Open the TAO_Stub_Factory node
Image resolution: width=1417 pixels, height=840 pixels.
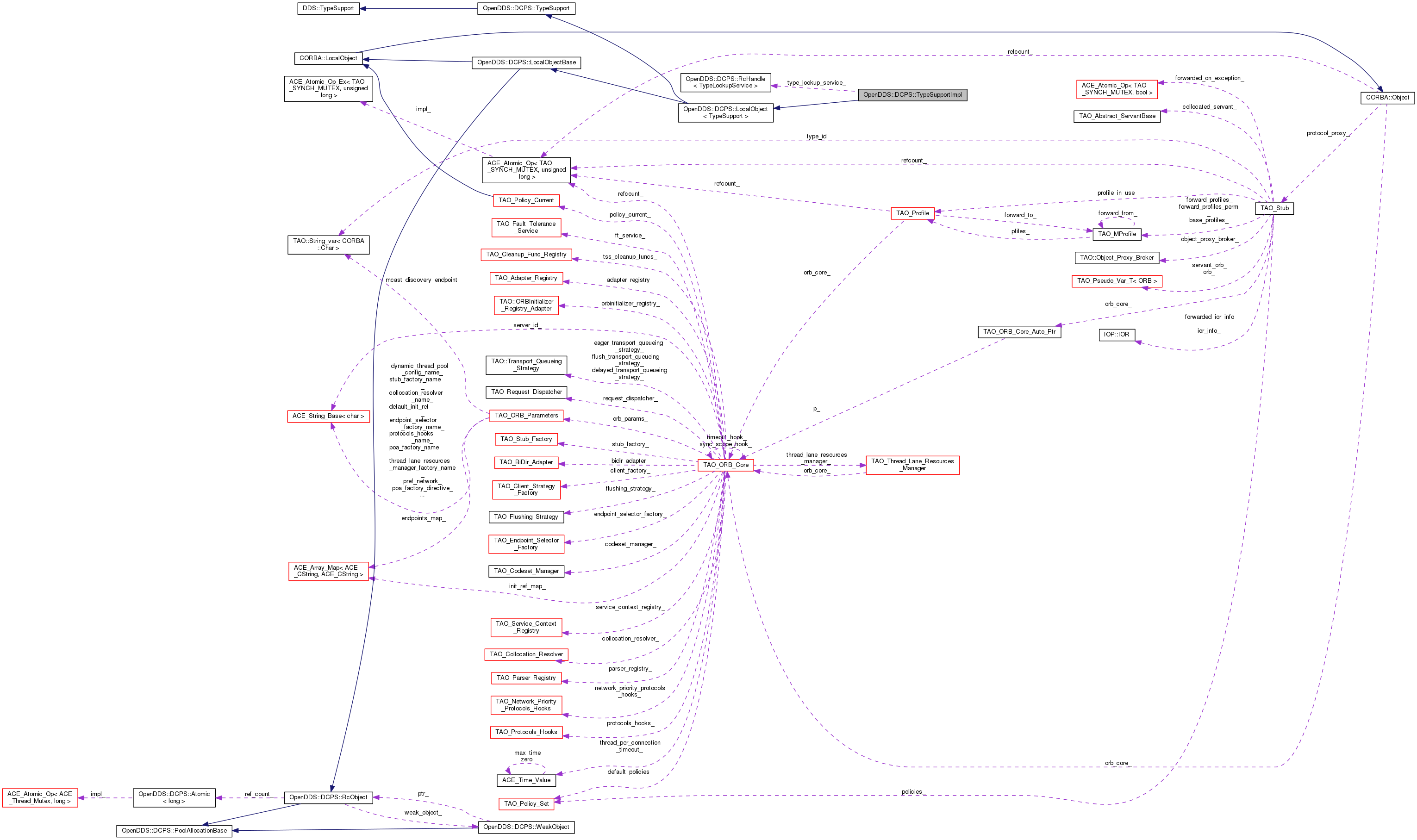(526, 440)
